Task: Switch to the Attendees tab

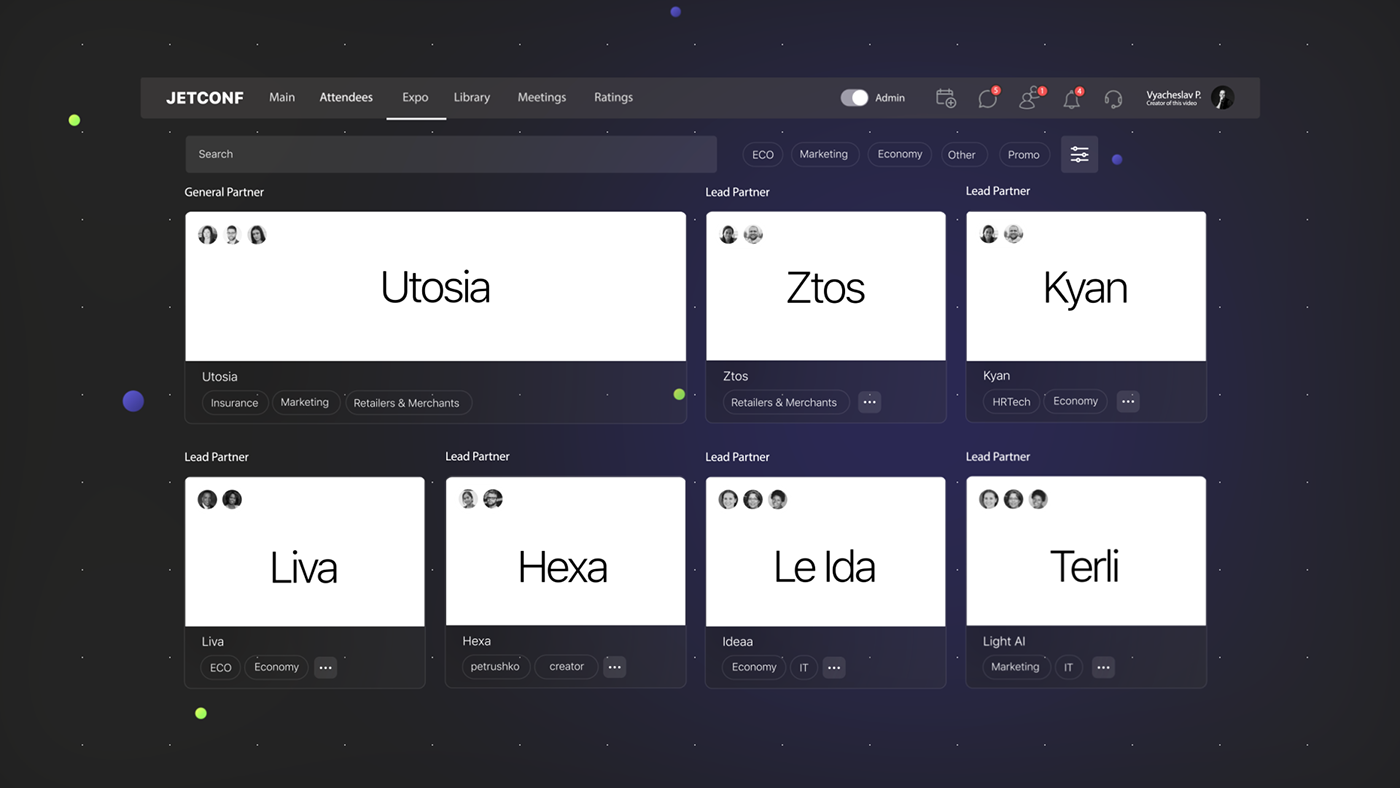Action: point(346,98)
